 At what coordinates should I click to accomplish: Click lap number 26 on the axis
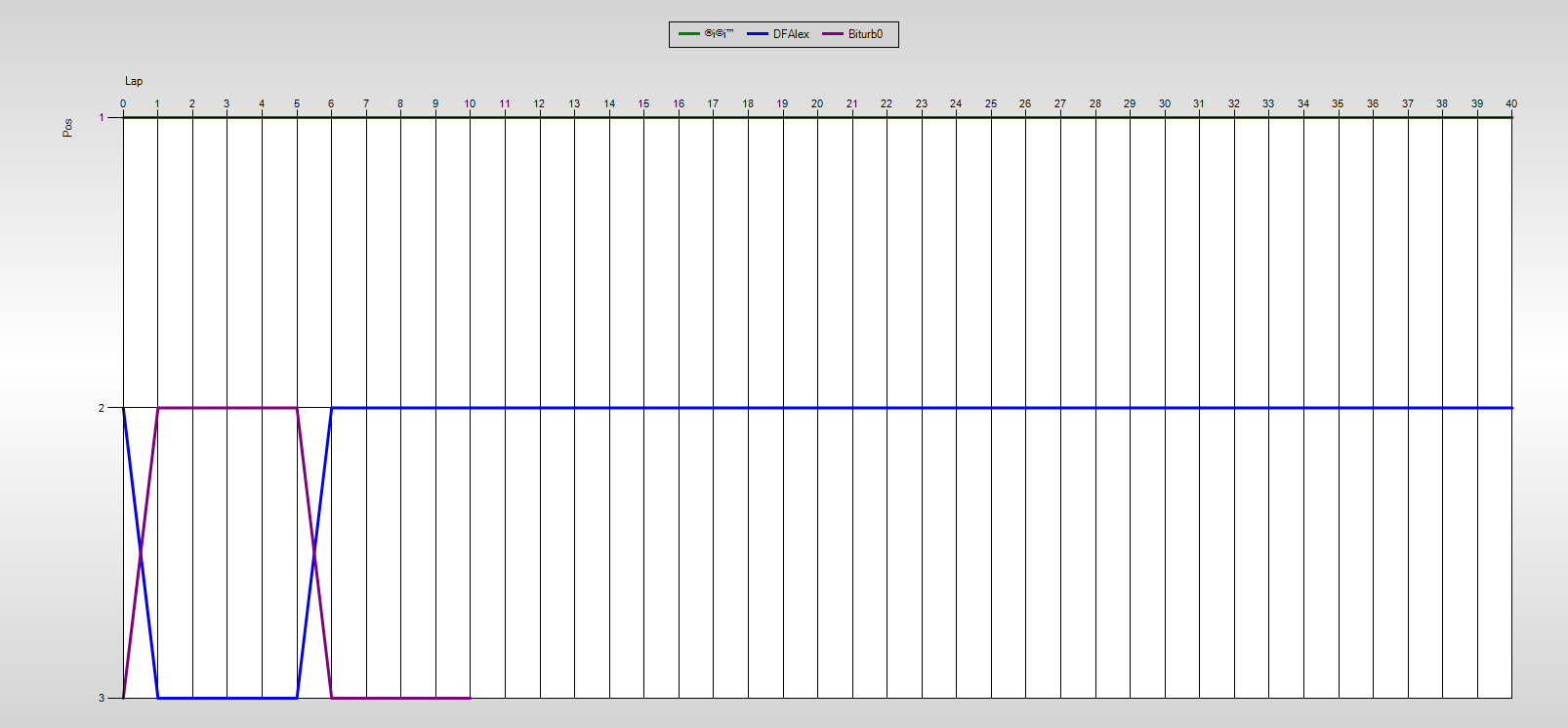[1025, 103]
